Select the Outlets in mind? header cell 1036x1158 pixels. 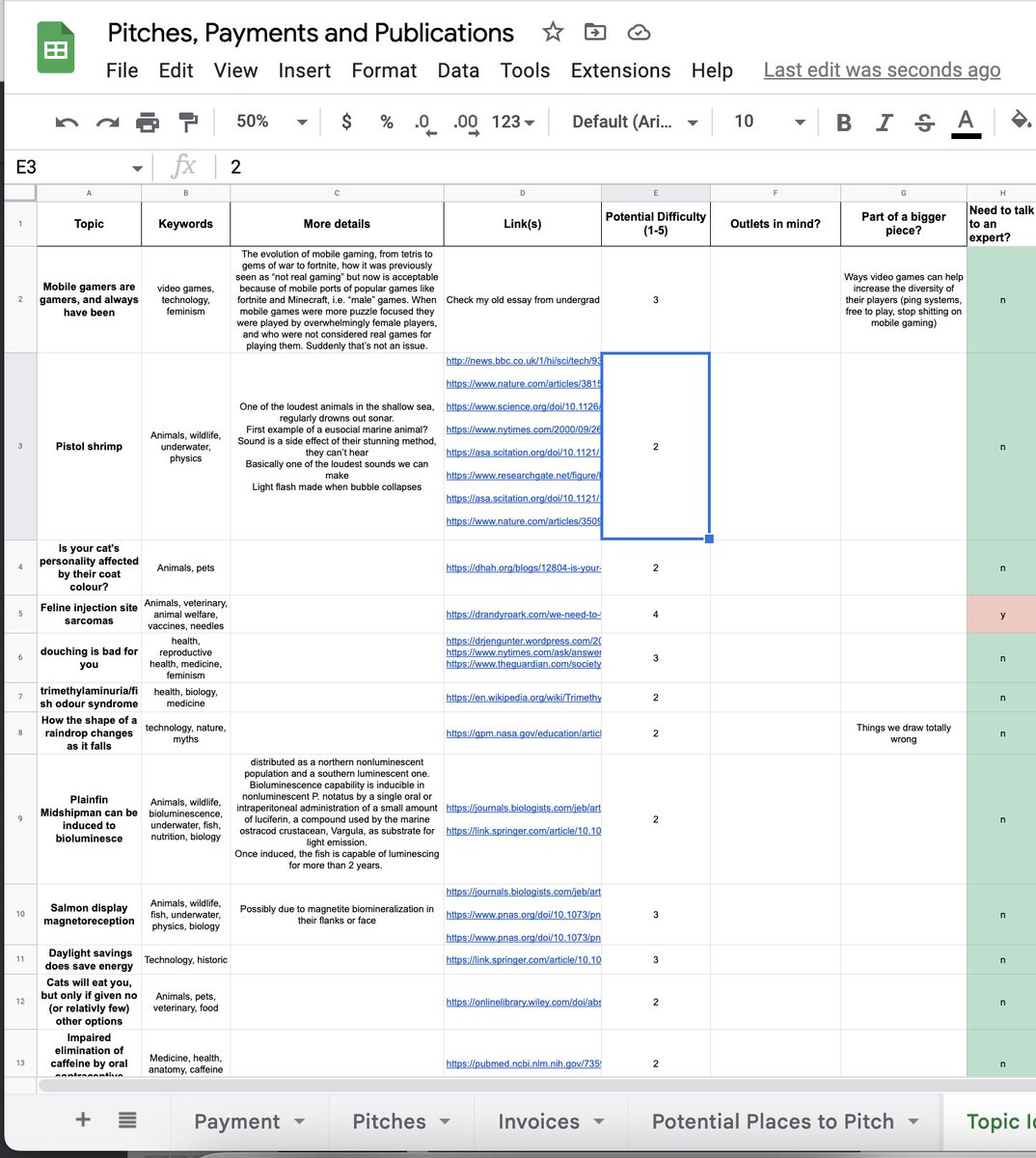(776, 223)
